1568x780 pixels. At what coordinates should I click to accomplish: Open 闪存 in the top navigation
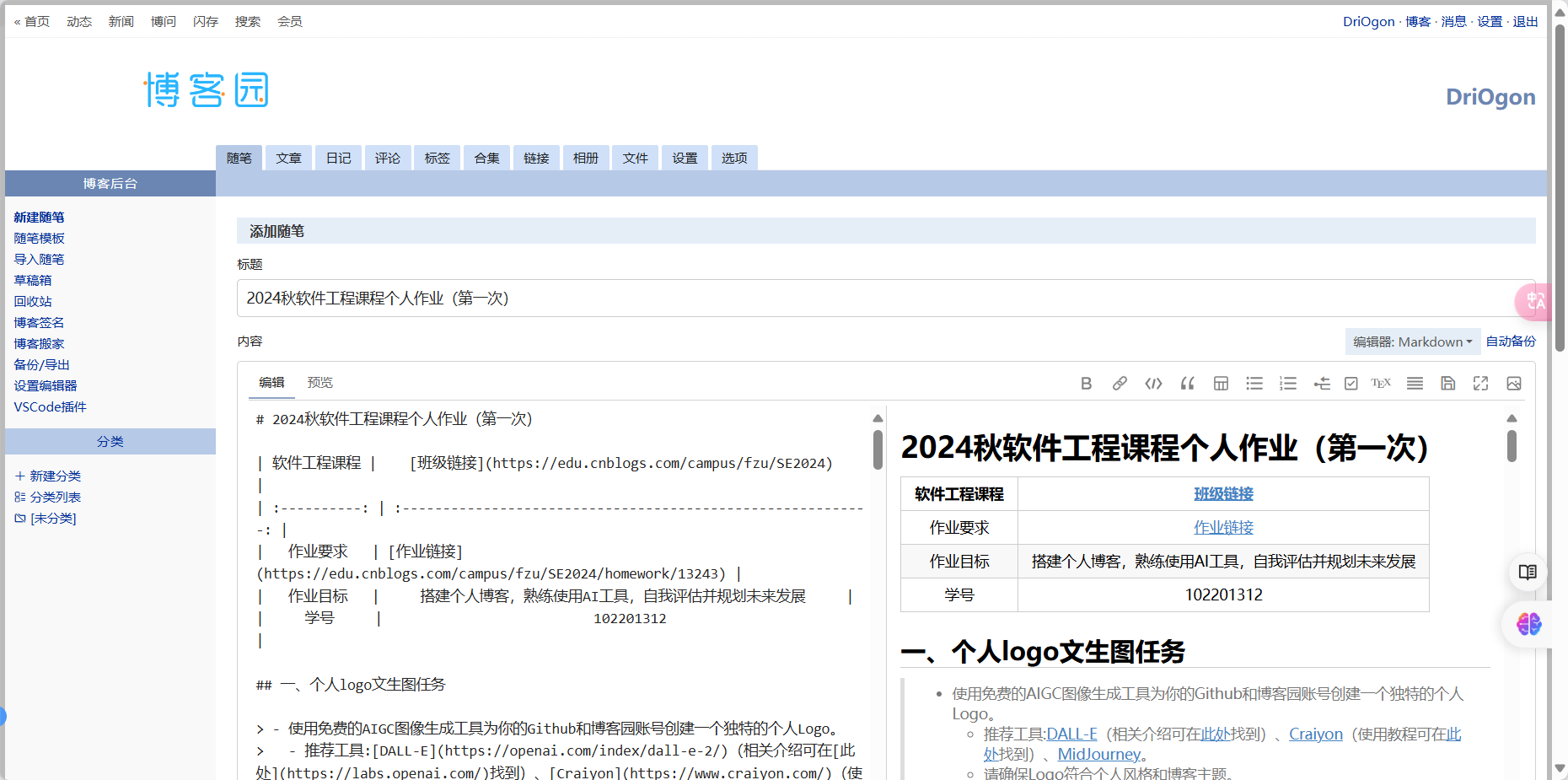[206, 22]
